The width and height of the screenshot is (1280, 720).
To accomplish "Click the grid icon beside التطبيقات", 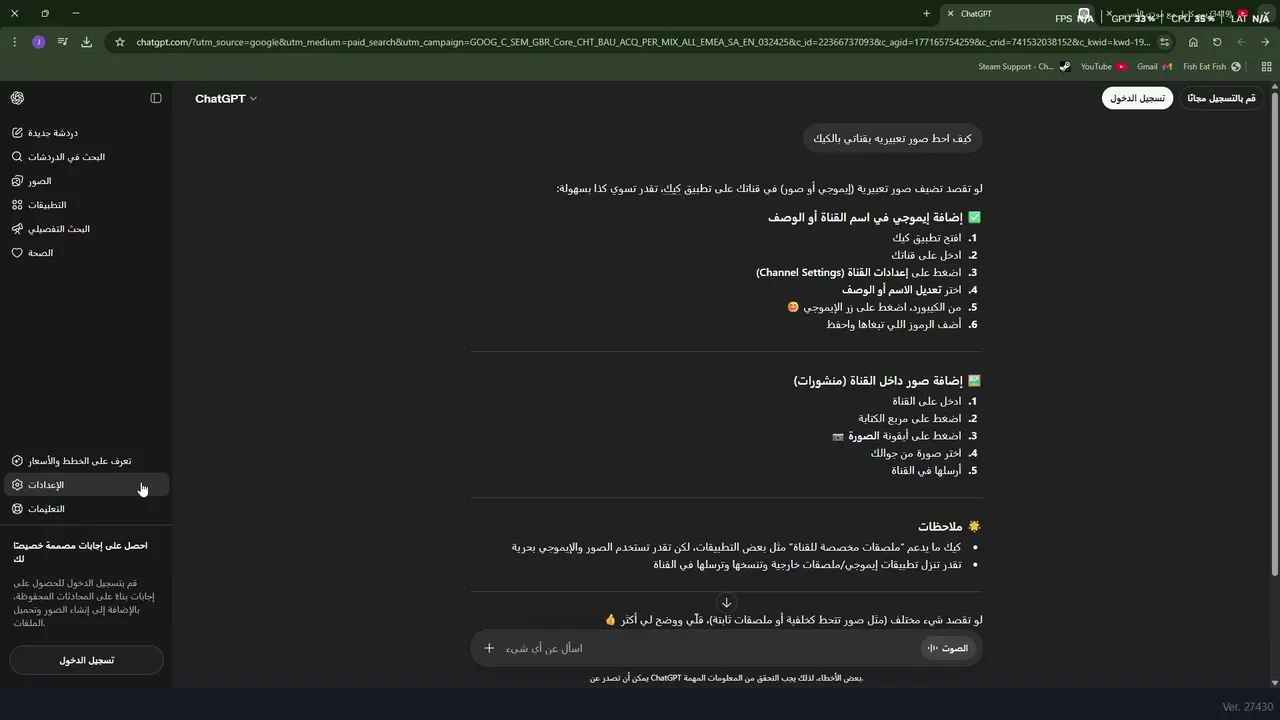I will (17, 205).
